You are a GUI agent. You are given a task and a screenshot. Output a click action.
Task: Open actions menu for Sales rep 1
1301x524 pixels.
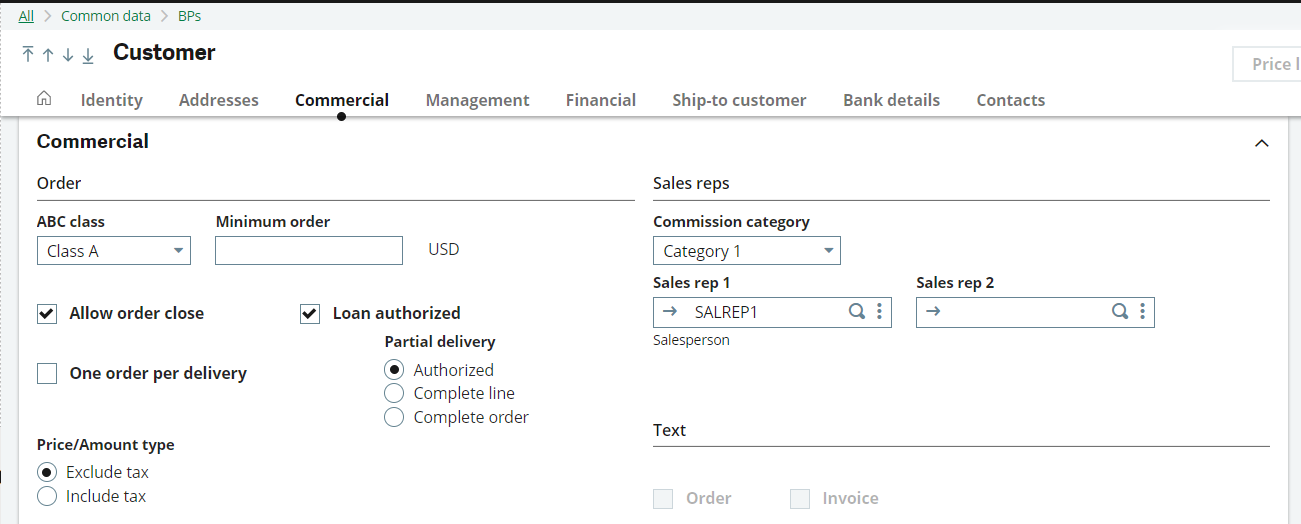tap(879, 312)
